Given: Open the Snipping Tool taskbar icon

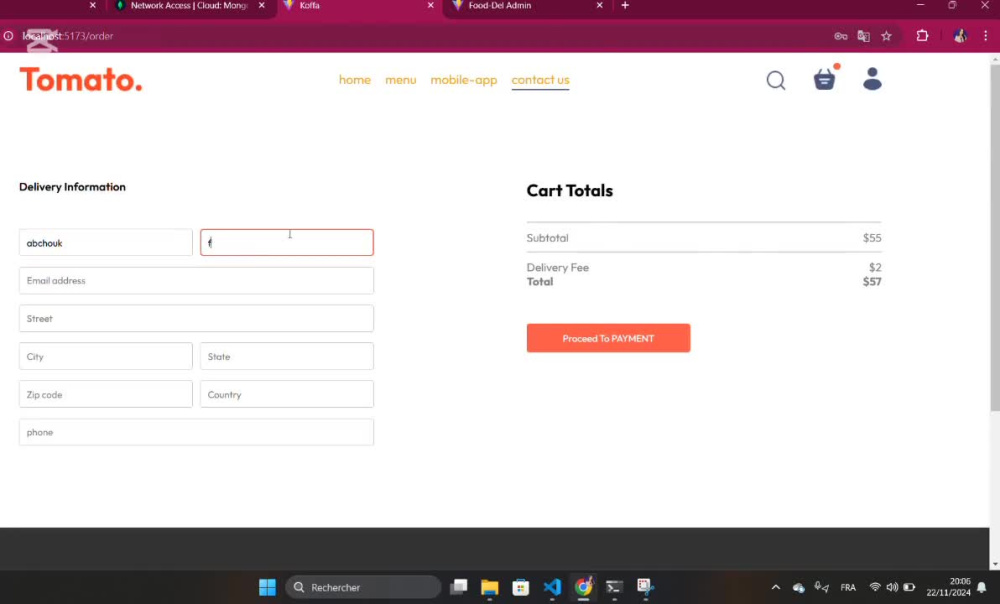Looking at the screenshot, I should 645,587.
